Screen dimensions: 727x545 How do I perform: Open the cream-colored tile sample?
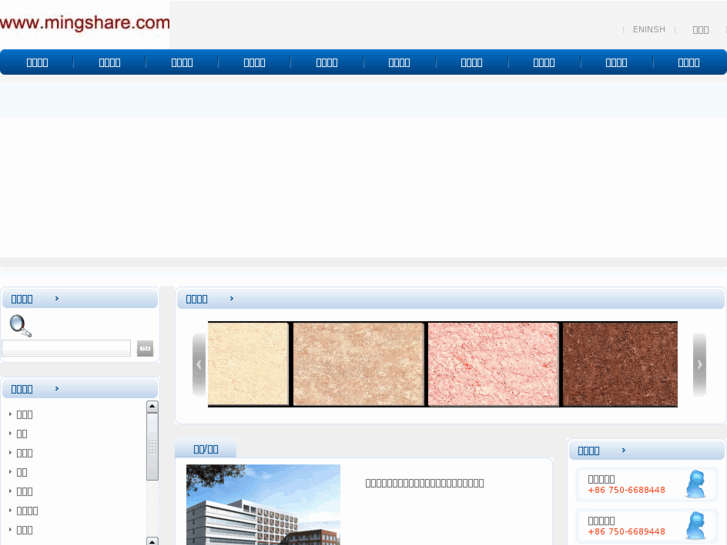[249, 364]
